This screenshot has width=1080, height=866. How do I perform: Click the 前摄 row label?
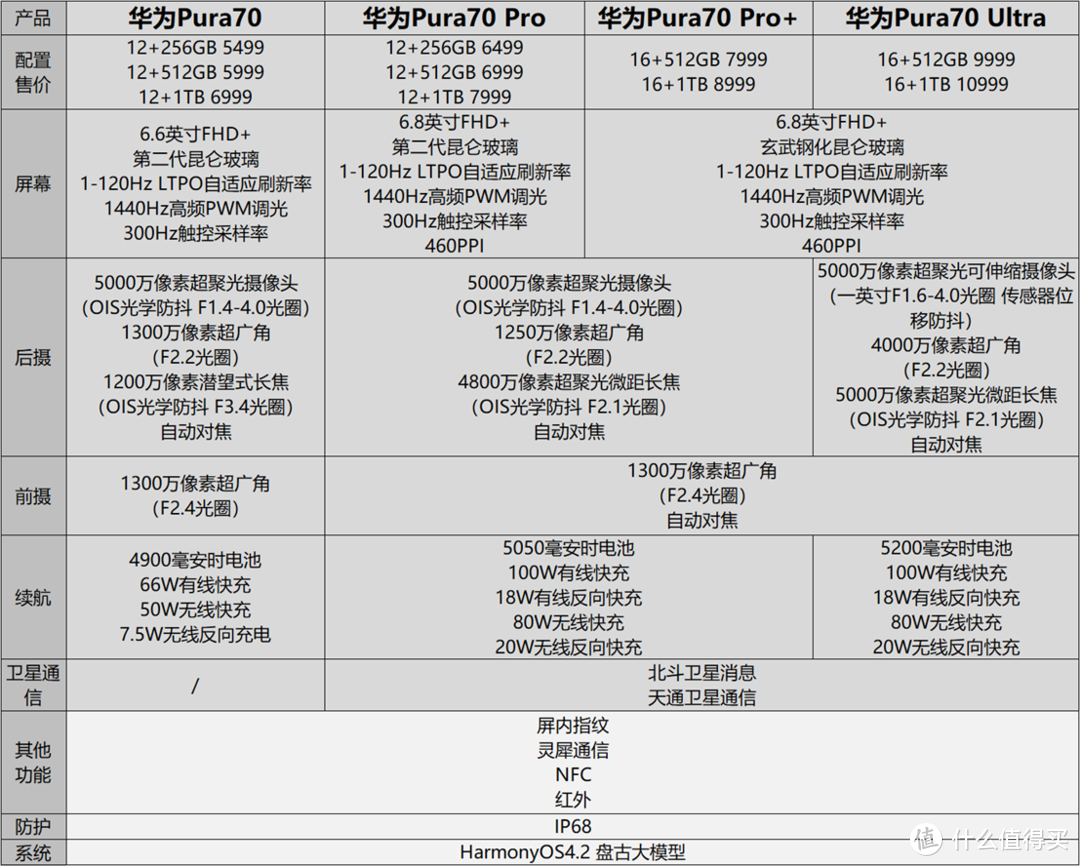pos(33,495)
